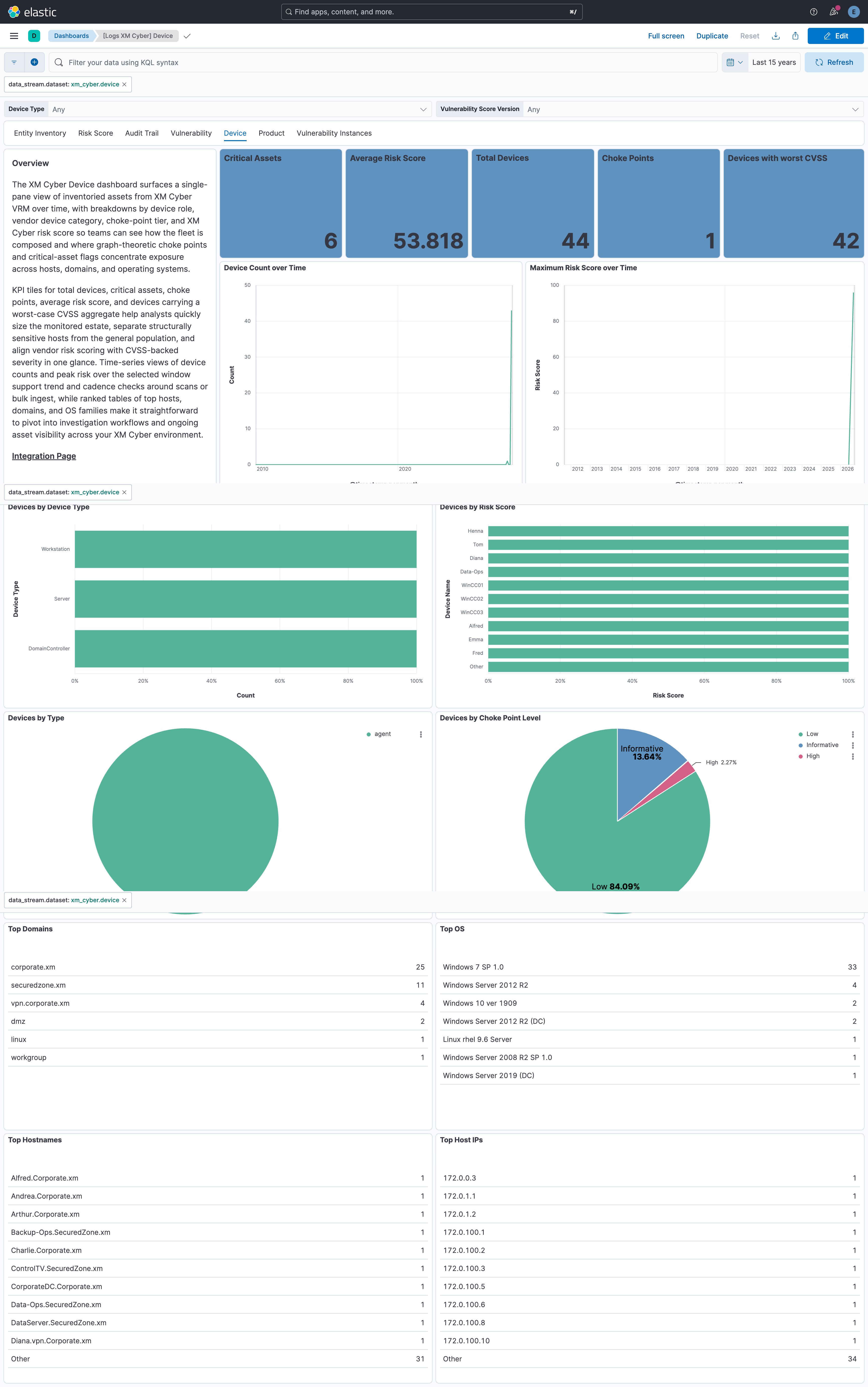Click the download export icon
Screen dimensions: 868x1387
tap(776, 36)
